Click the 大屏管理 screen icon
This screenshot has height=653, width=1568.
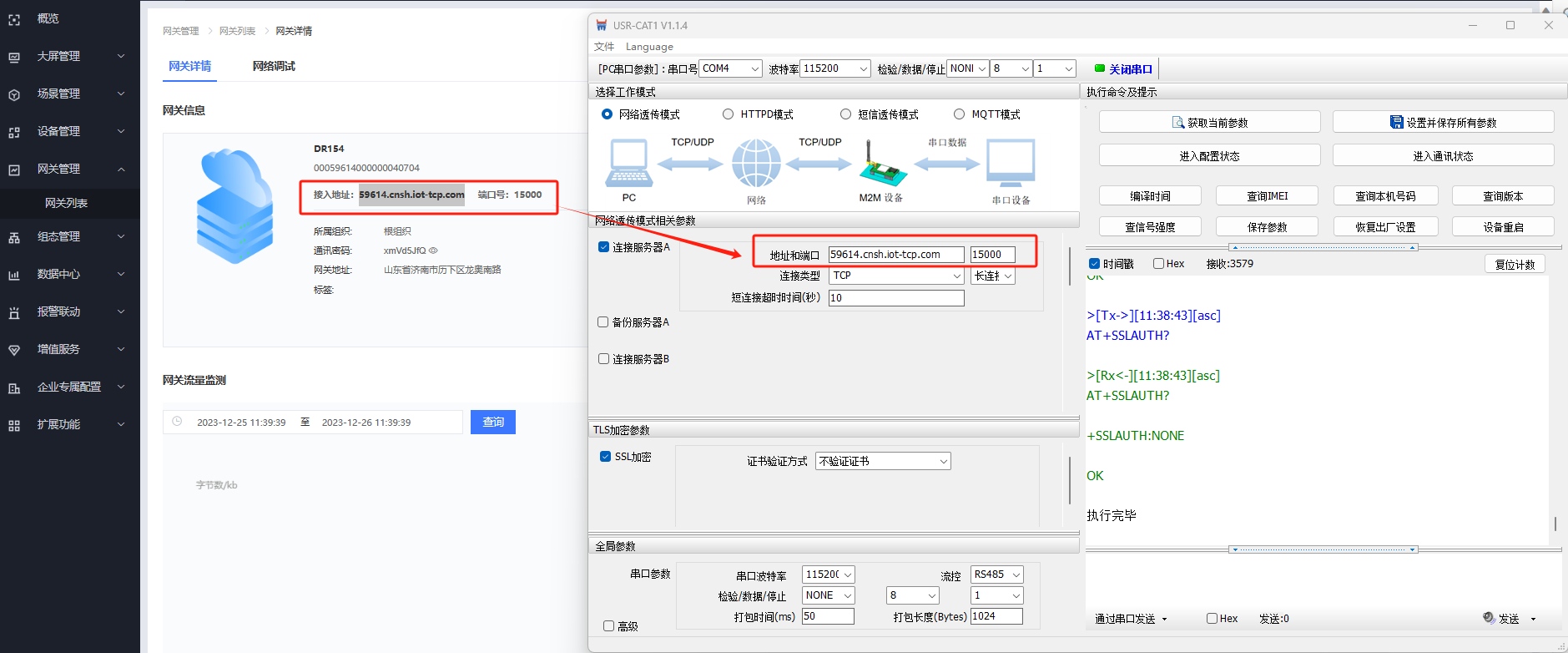(x=14, y=57)
